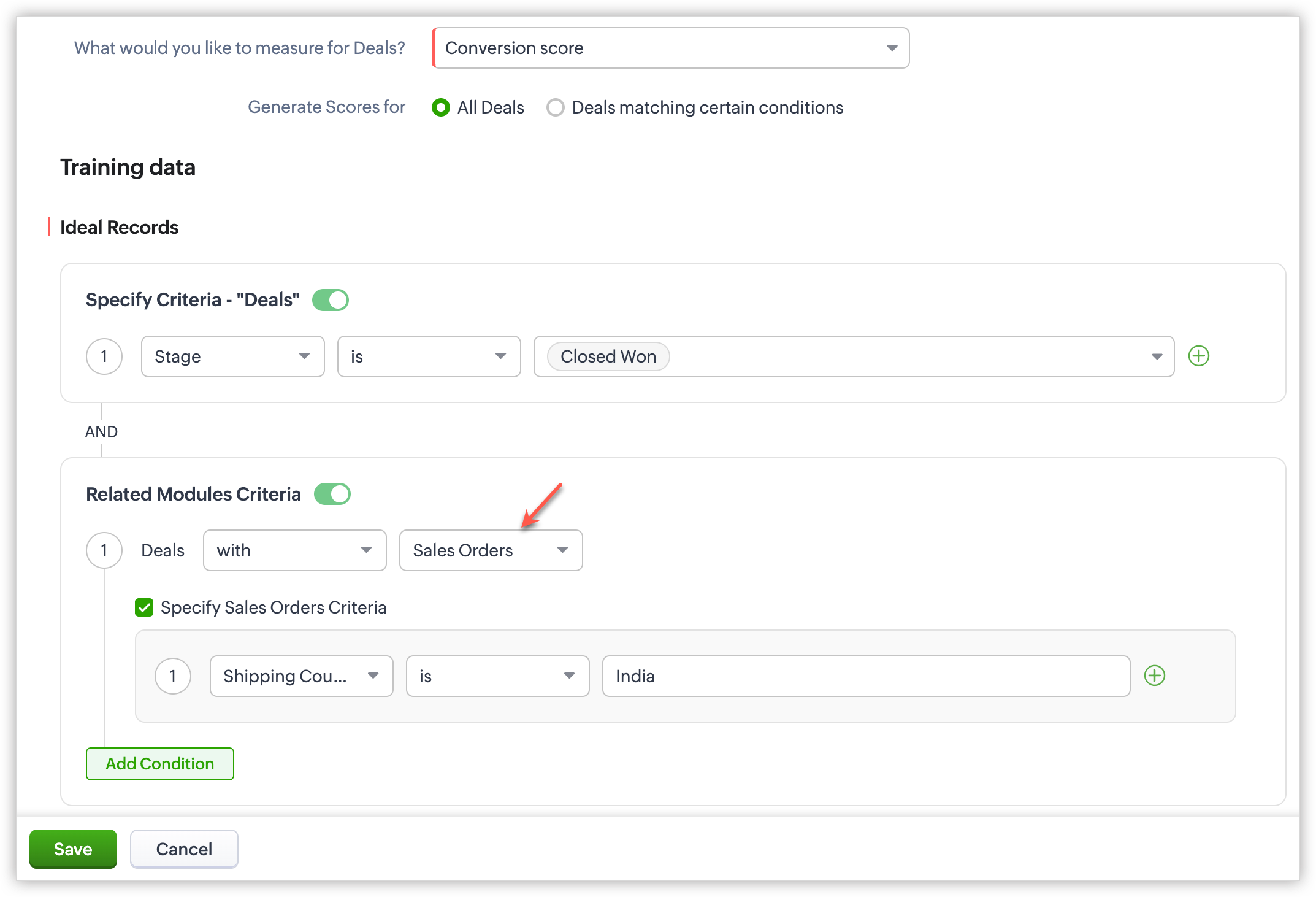1316x897 pixels.
Task: Click the Save button
Action: coord(73,849)
